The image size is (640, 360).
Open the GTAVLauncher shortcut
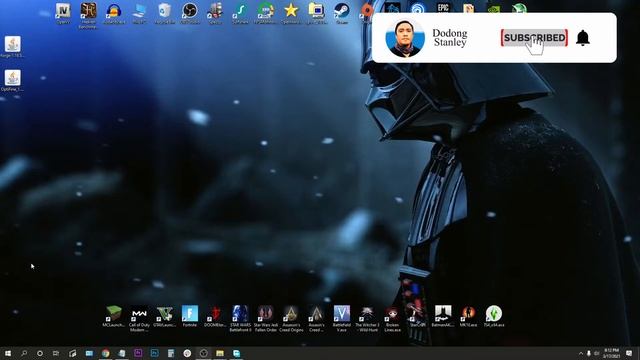coord(164,316)
